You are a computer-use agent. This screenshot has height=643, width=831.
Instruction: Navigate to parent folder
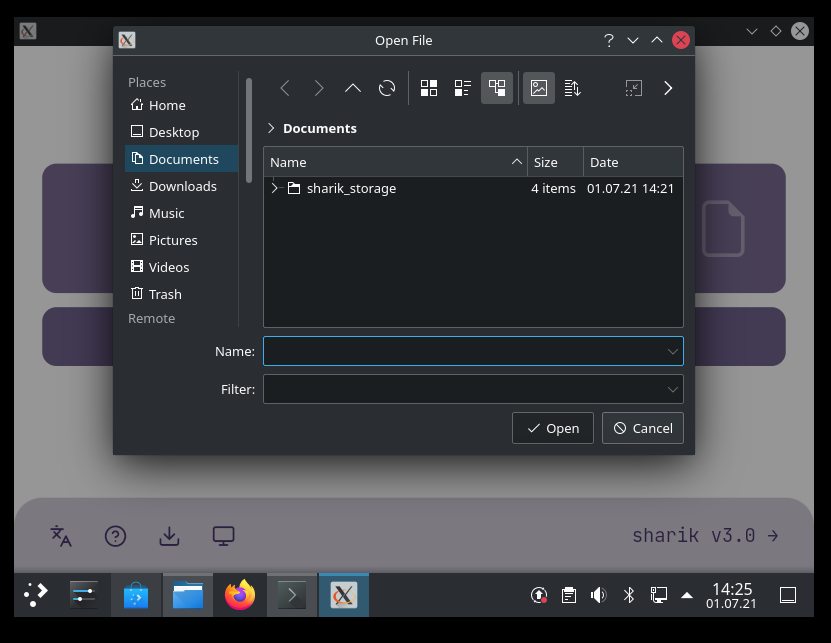[353, 88]
